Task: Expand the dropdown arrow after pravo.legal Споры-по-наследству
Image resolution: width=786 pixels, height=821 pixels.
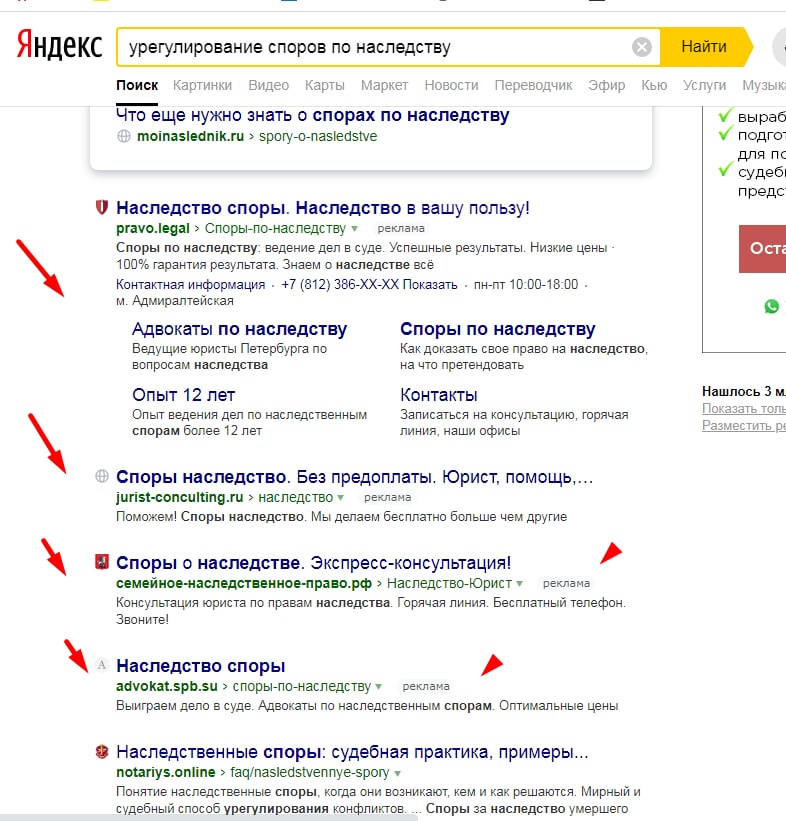Action: tap(355, 229)
